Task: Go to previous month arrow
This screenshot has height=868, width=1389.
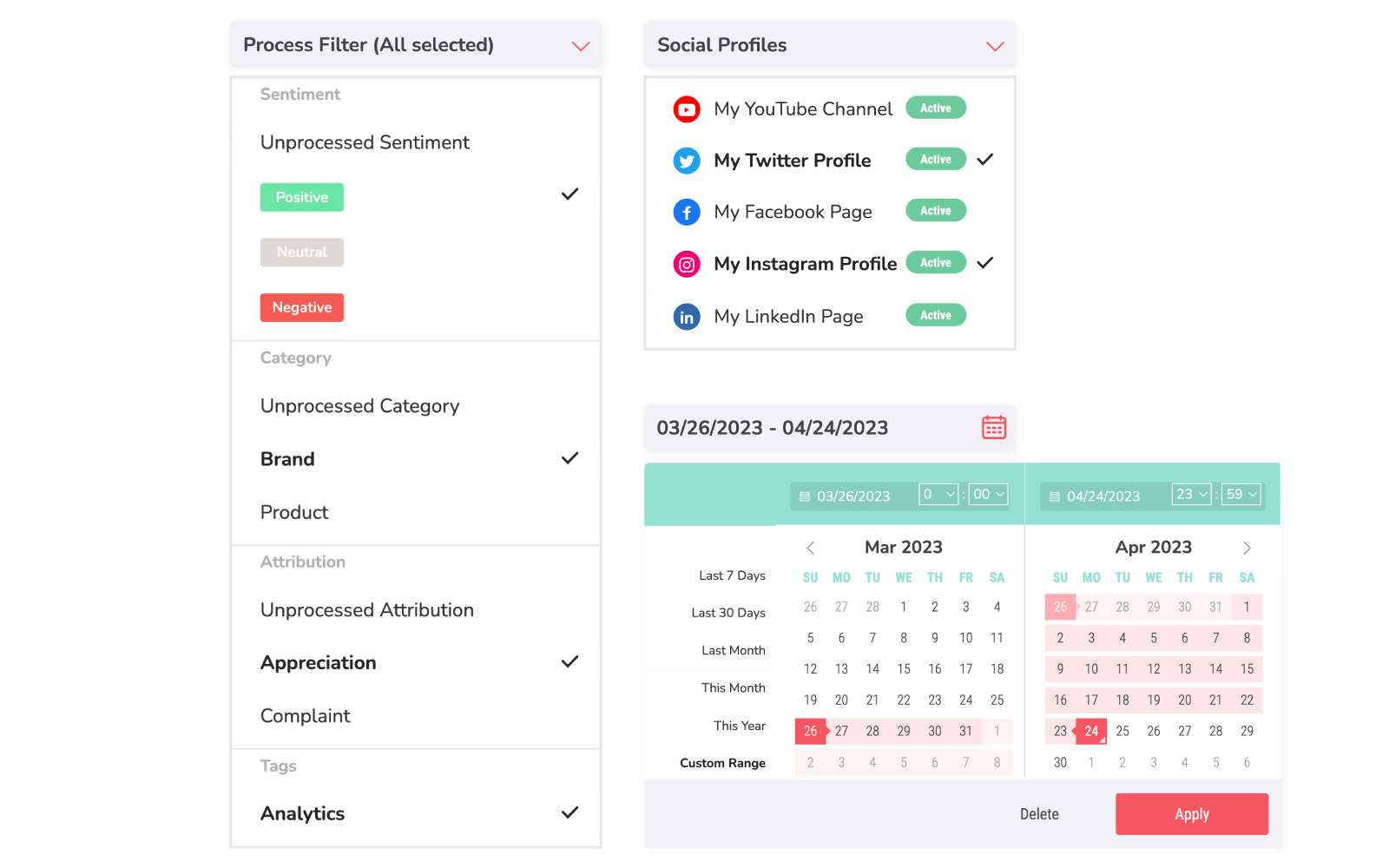Action: [x=810, y=548]
